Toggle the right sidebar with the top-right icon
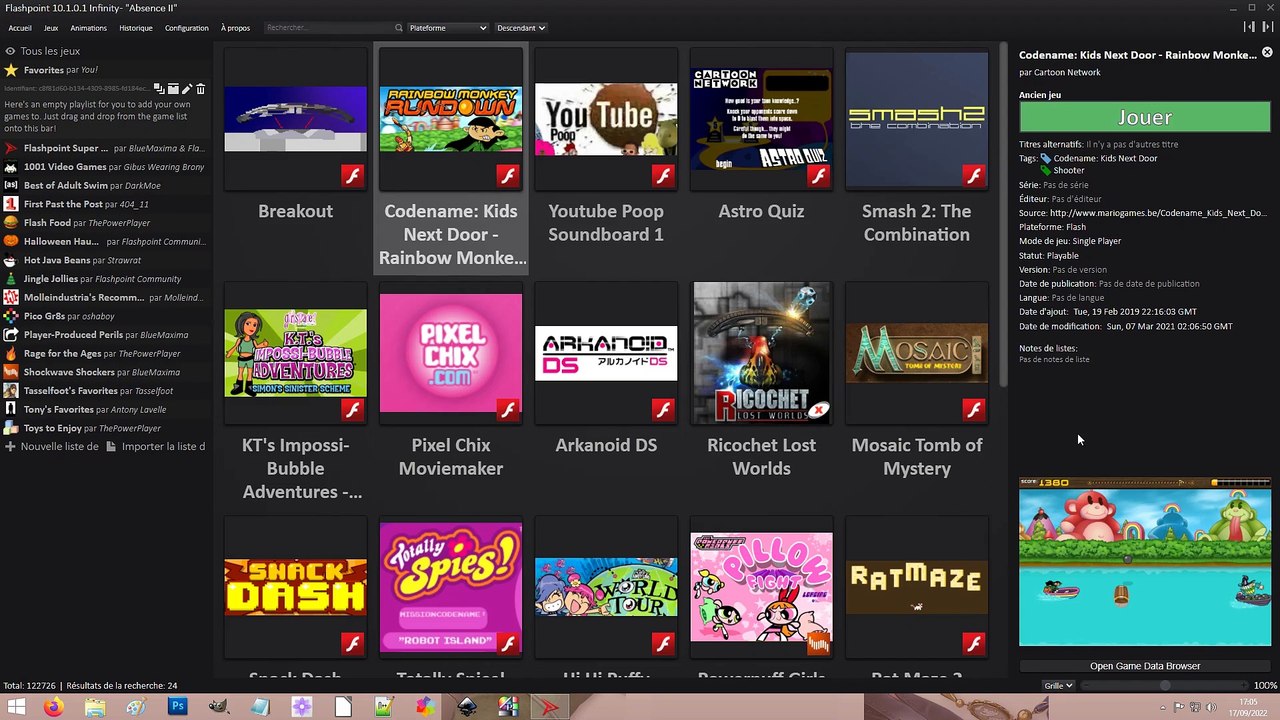Viewport: 1280px width, 720px height. (1270, 27)
